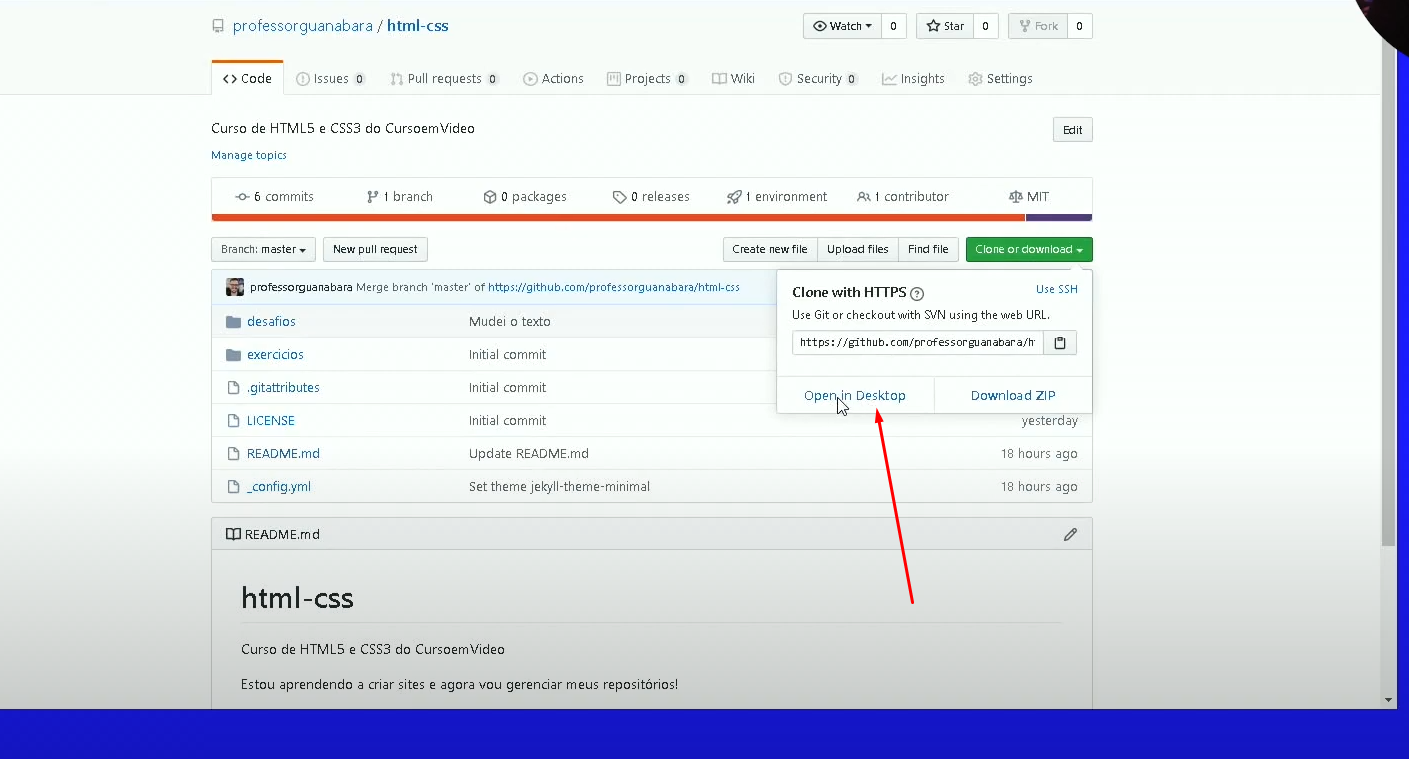Open the Branch: master dropdown
The width and height of the screenshot is (1409, 759).
coord(264,250)
